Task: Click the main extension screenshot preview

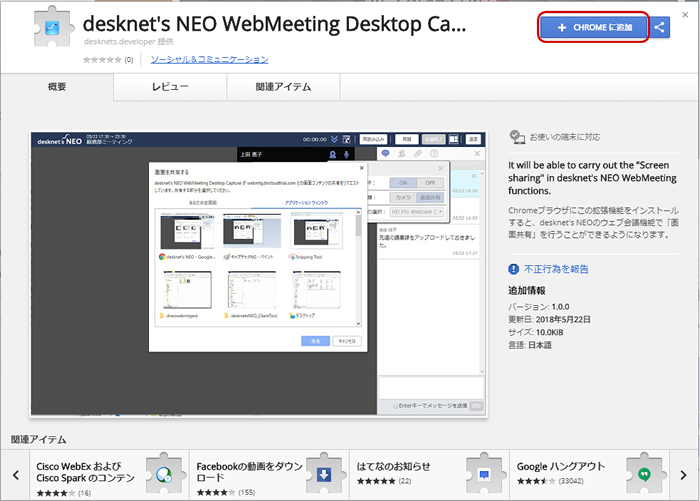Action: coord(258,274)
